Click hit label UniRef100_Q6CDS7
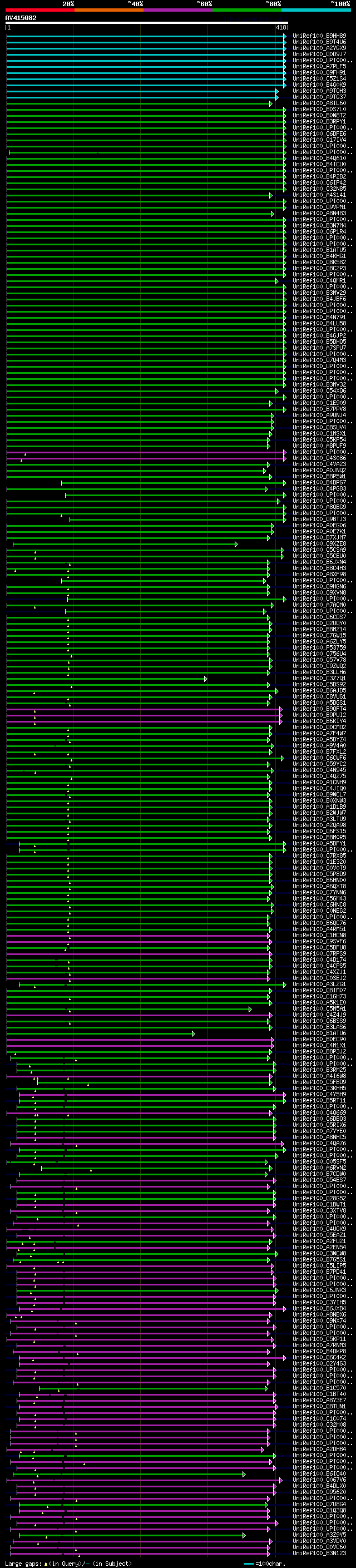 [319, 617]
